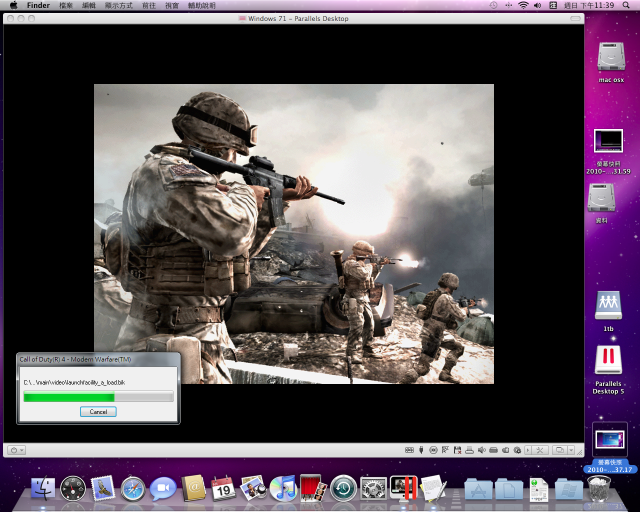Image resolution: width=640 pixels, height=512 pixels.
Task: Click the USB device icon in Parallels status bar
Action: [421, 450]
